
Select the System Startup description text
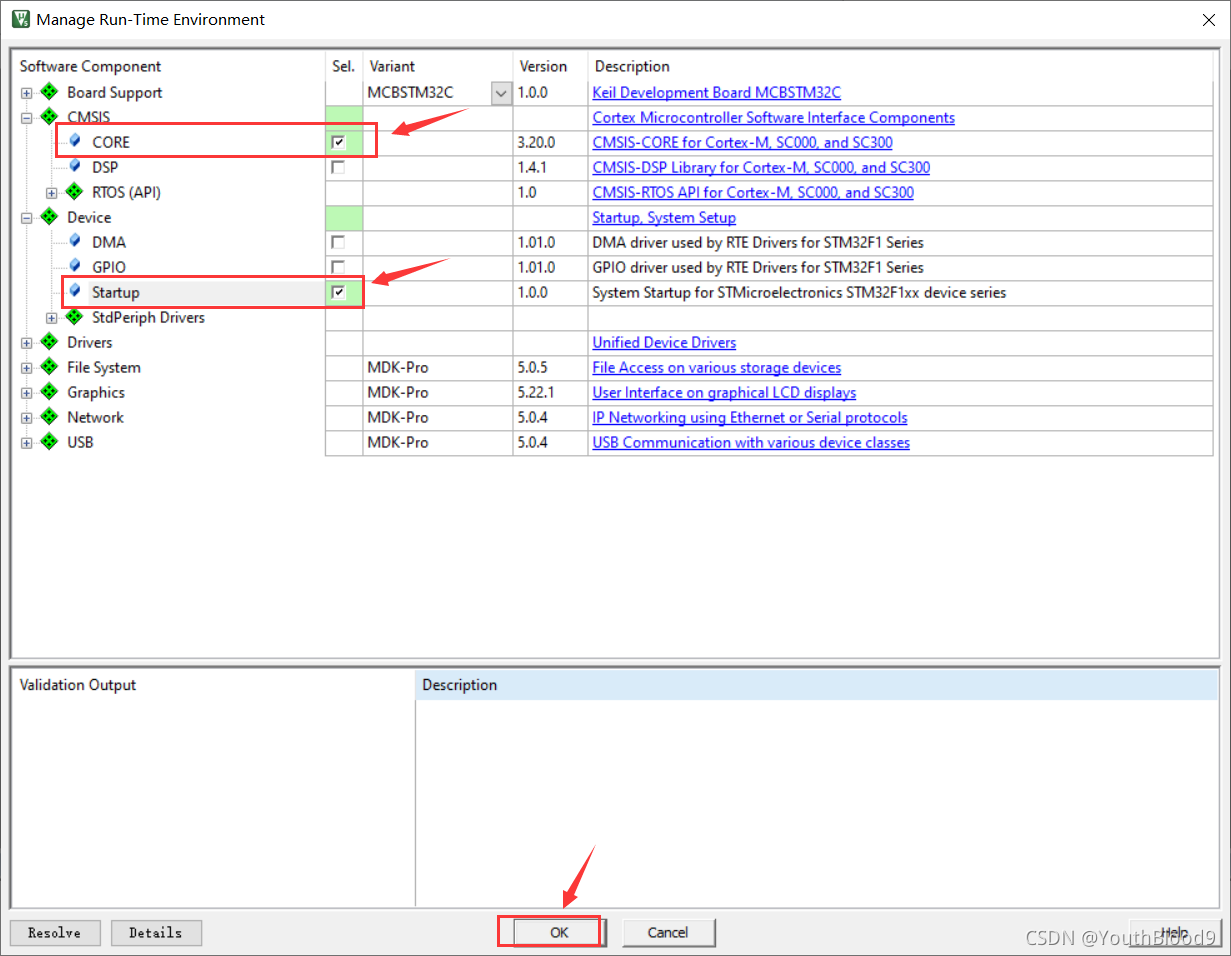tap(799, 292)
